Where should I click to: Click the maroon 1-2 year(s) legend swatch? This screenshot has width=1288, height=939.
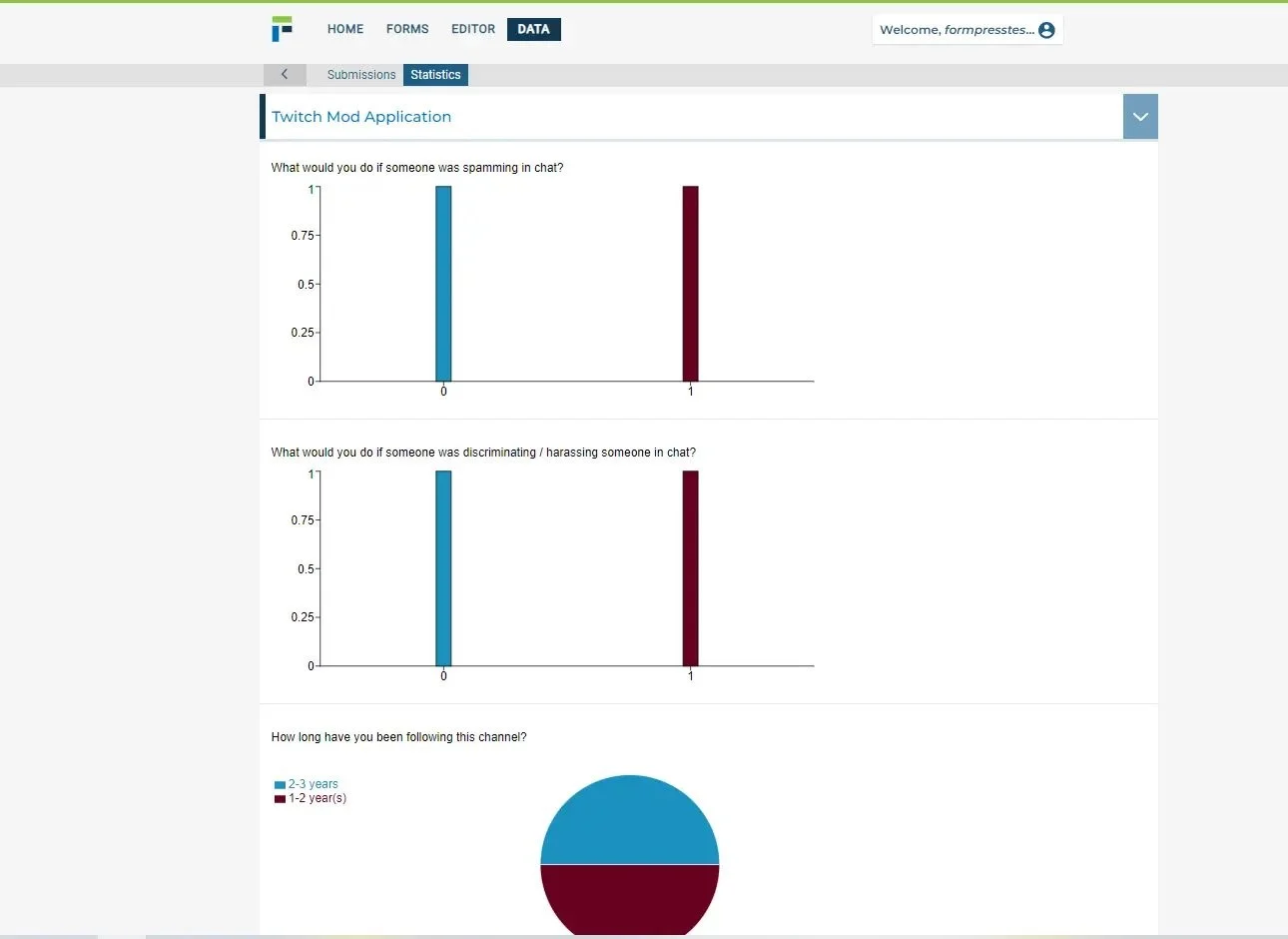tap(280, 799)
